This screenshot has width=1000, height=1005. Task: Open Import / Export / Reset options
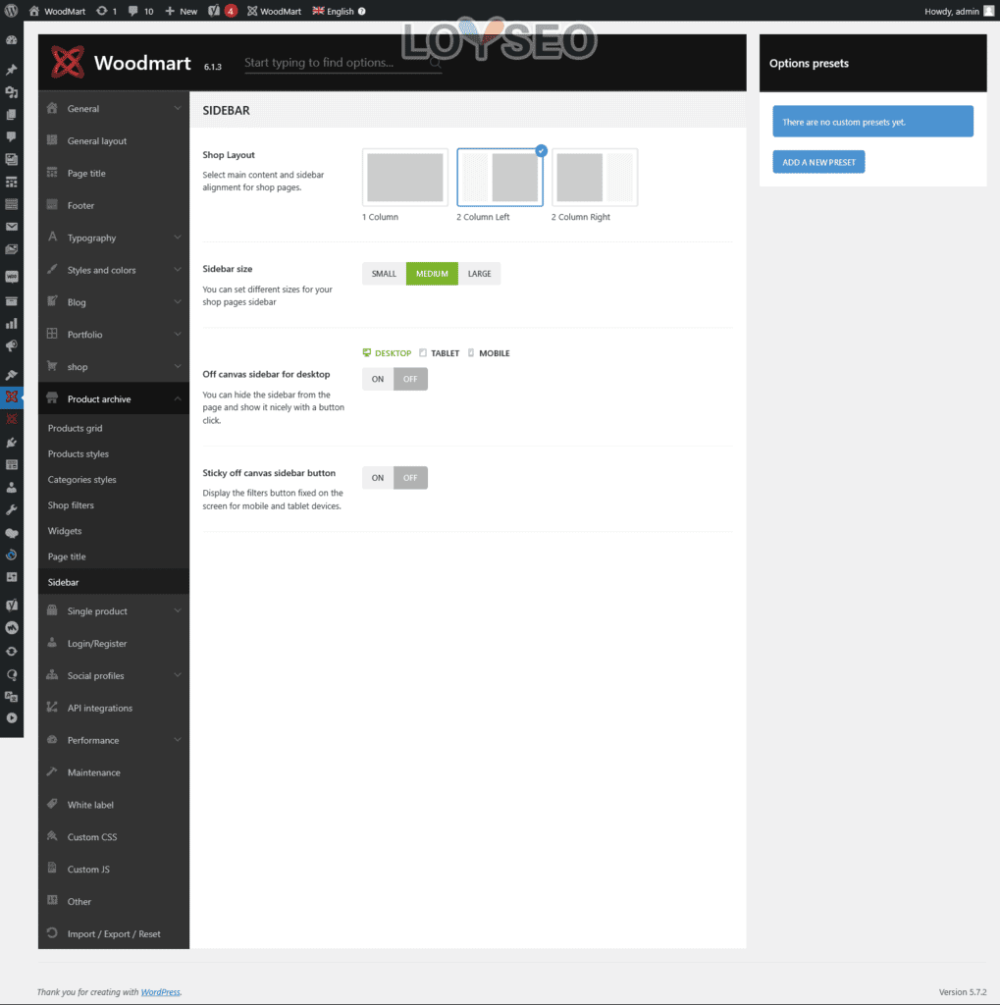113,933
